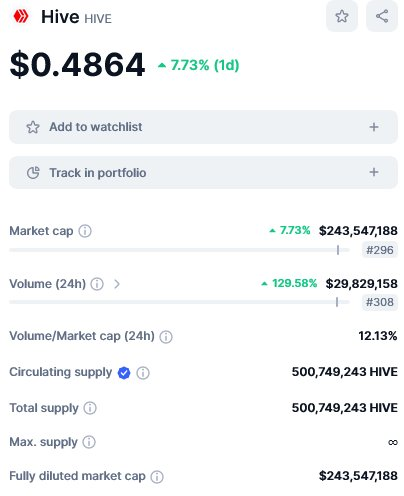Open Fully diluted market cap info icon

[157, 477]
